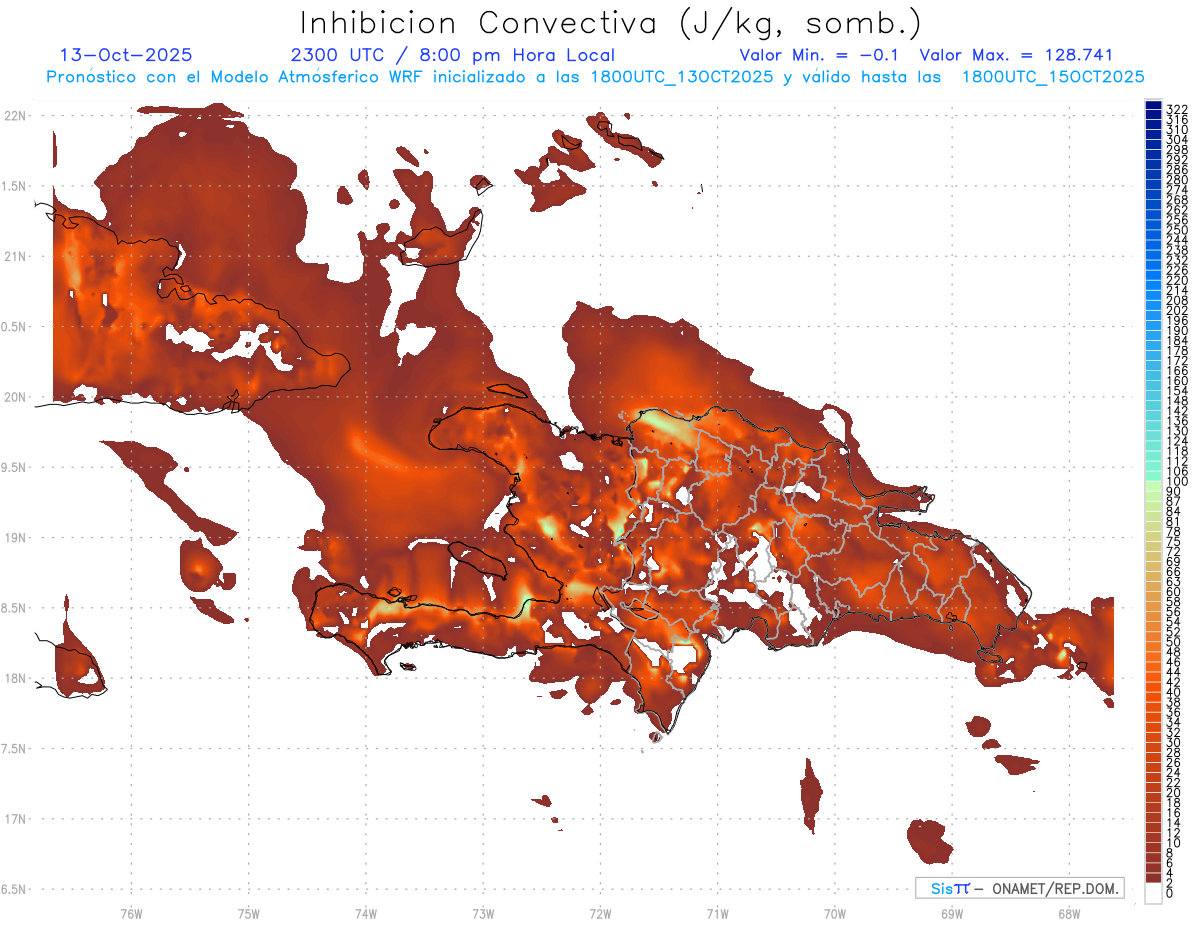Click the 76W longitude axis label
Viewport: 1200px width, 927px height.
[131, 912]
